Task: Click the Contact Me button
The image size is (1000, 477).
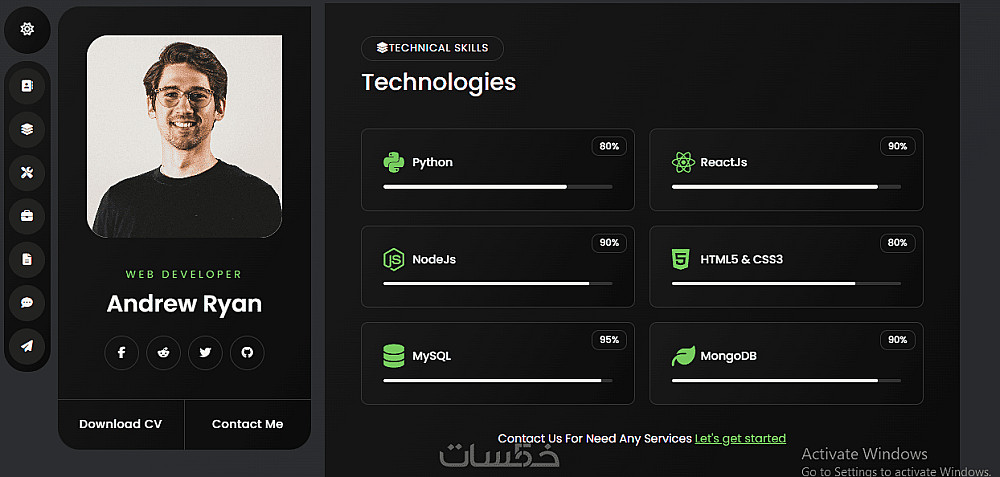Action: click(x=247, y=424)
